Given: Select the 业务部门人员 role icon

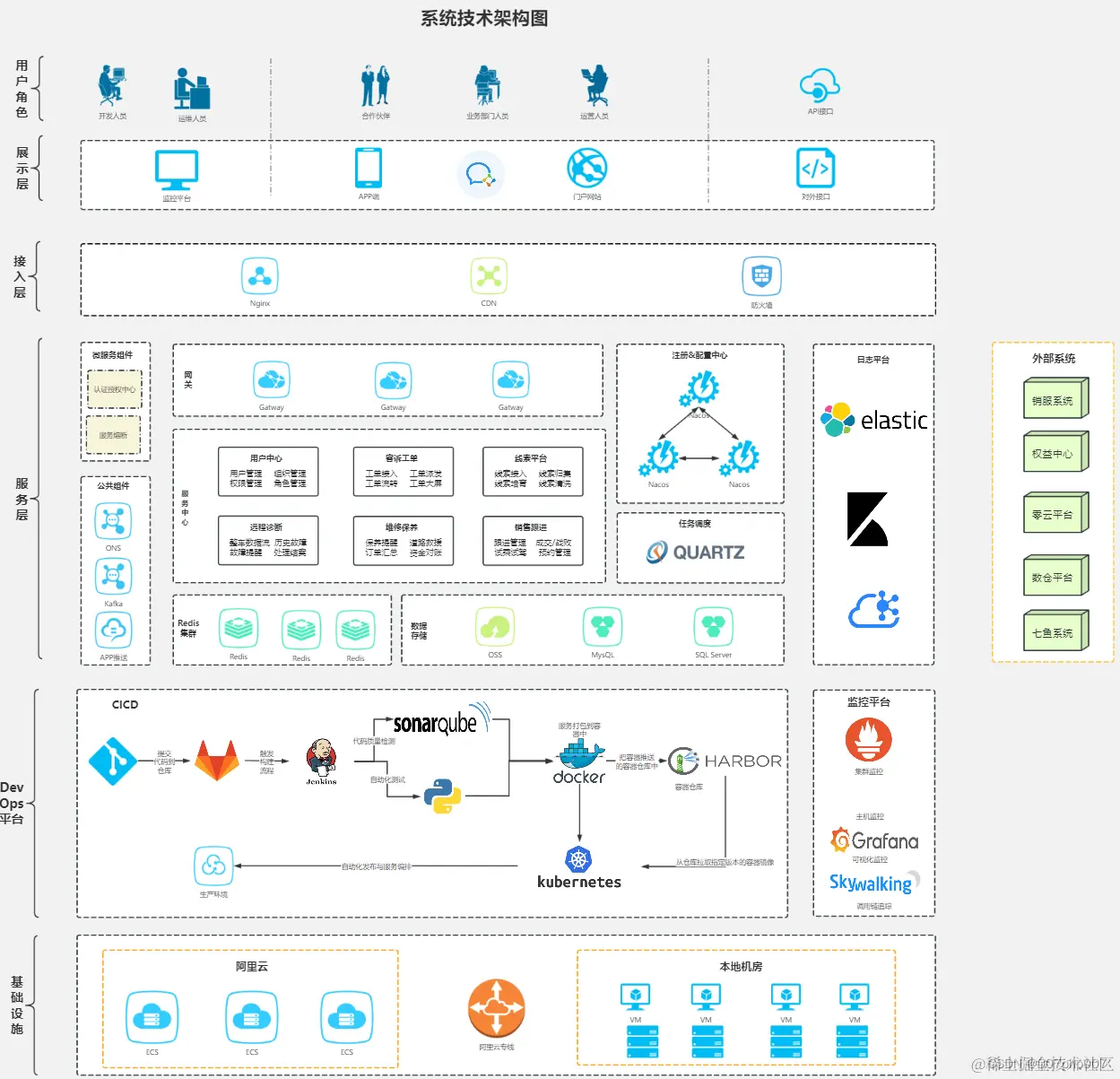Looking at the screenshot, I should (x=487, y=85).
